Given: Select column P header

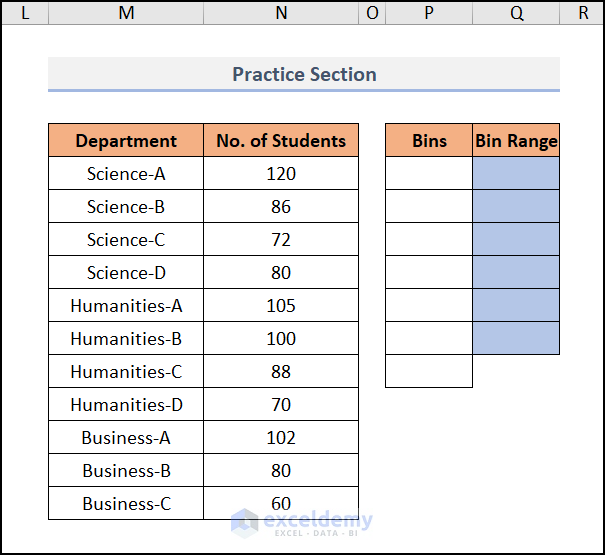Looking at the screenshot, I should (x=429, y=12).
